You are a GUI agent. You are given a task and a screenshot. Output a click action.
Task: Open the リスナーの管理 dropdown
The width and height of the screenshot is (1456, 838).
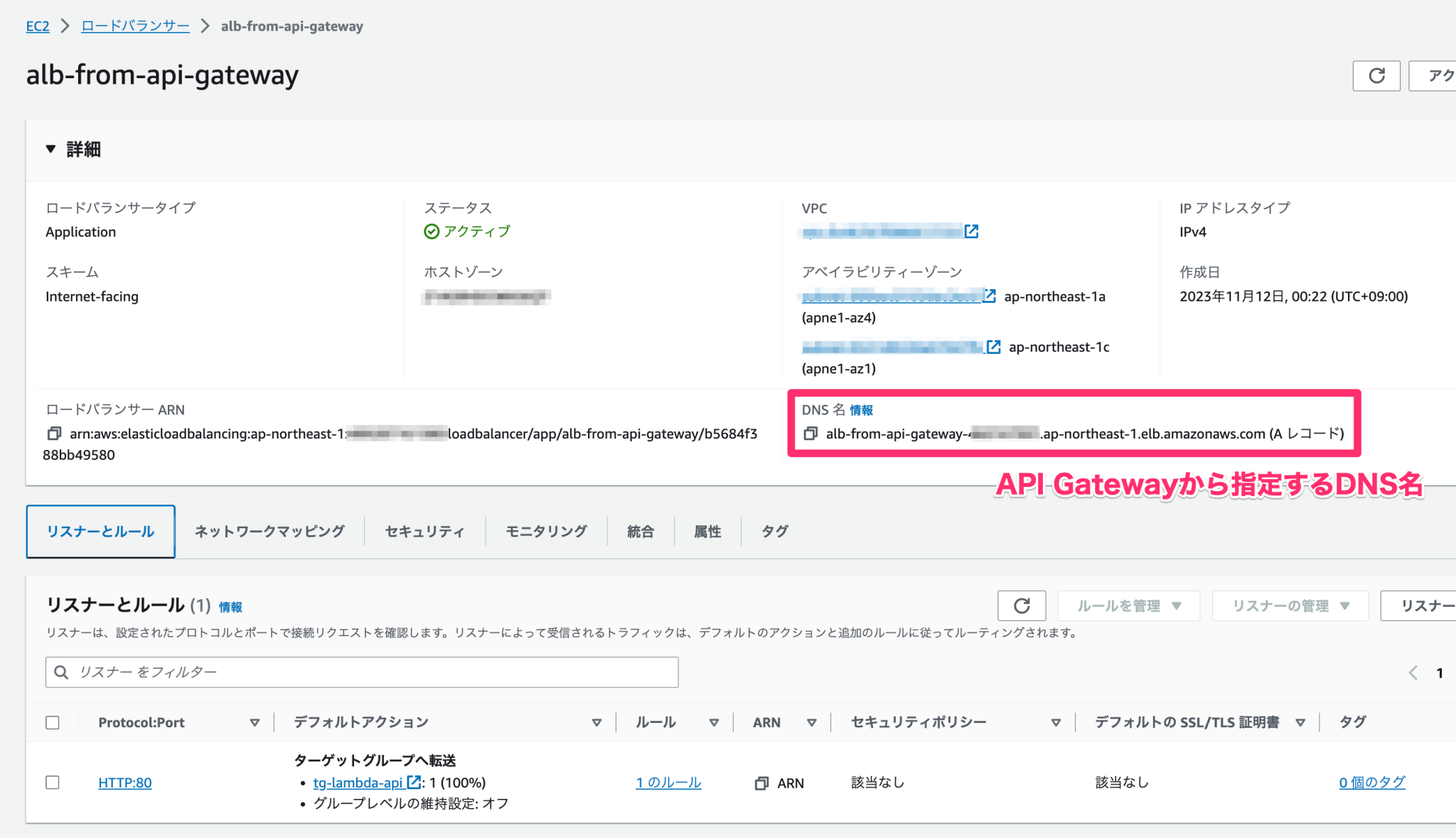pos(1289,606)
